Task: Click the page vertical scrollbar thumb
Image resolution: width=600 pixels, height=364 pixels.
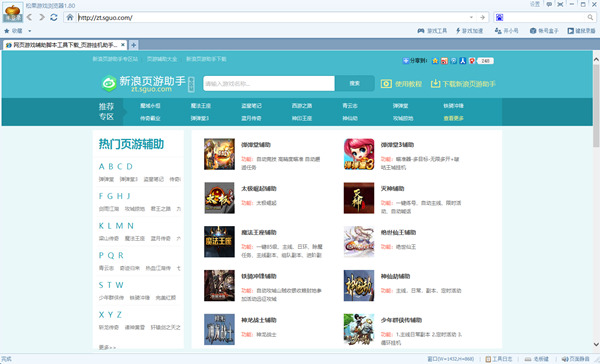Action: click(x=596, y=106)
